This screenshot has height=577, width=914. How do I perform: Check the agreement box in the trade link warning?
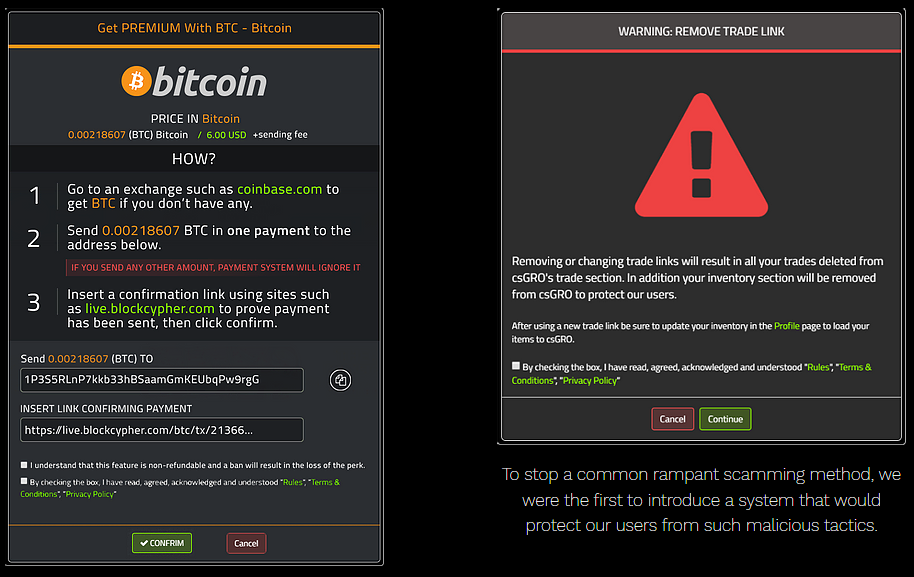pyautogui.click(x=516, y=366)
